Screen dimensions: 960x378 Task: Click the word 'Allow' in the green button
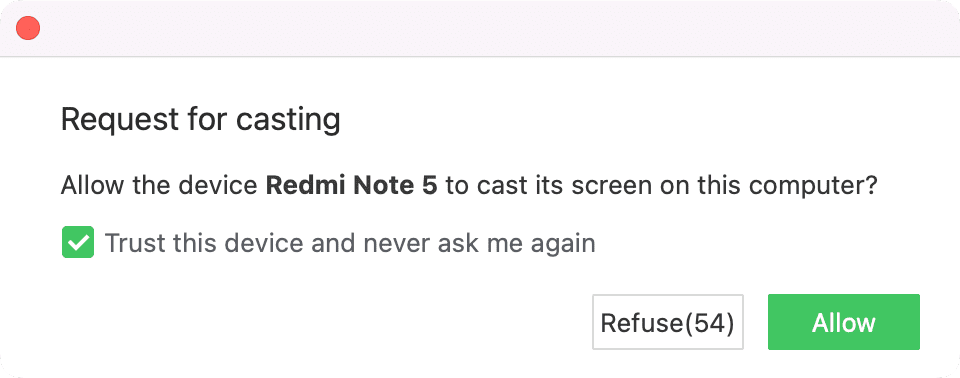(844, 322)
